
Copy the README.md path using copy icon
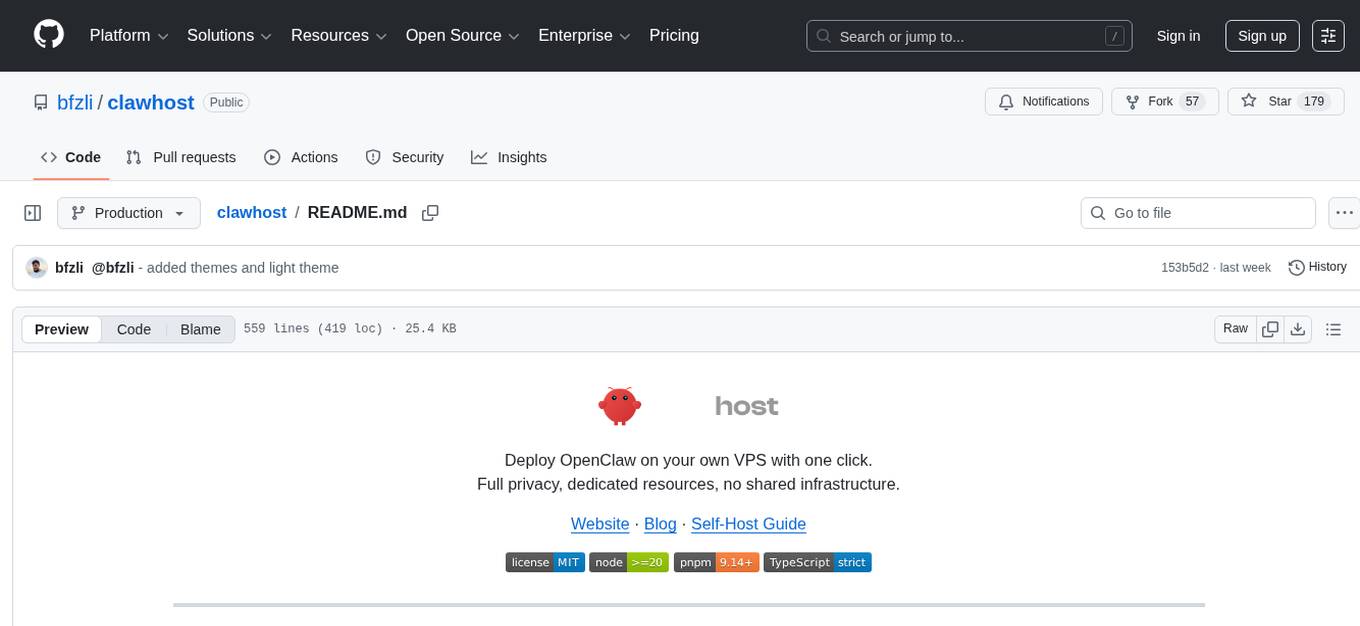[430, 212]
